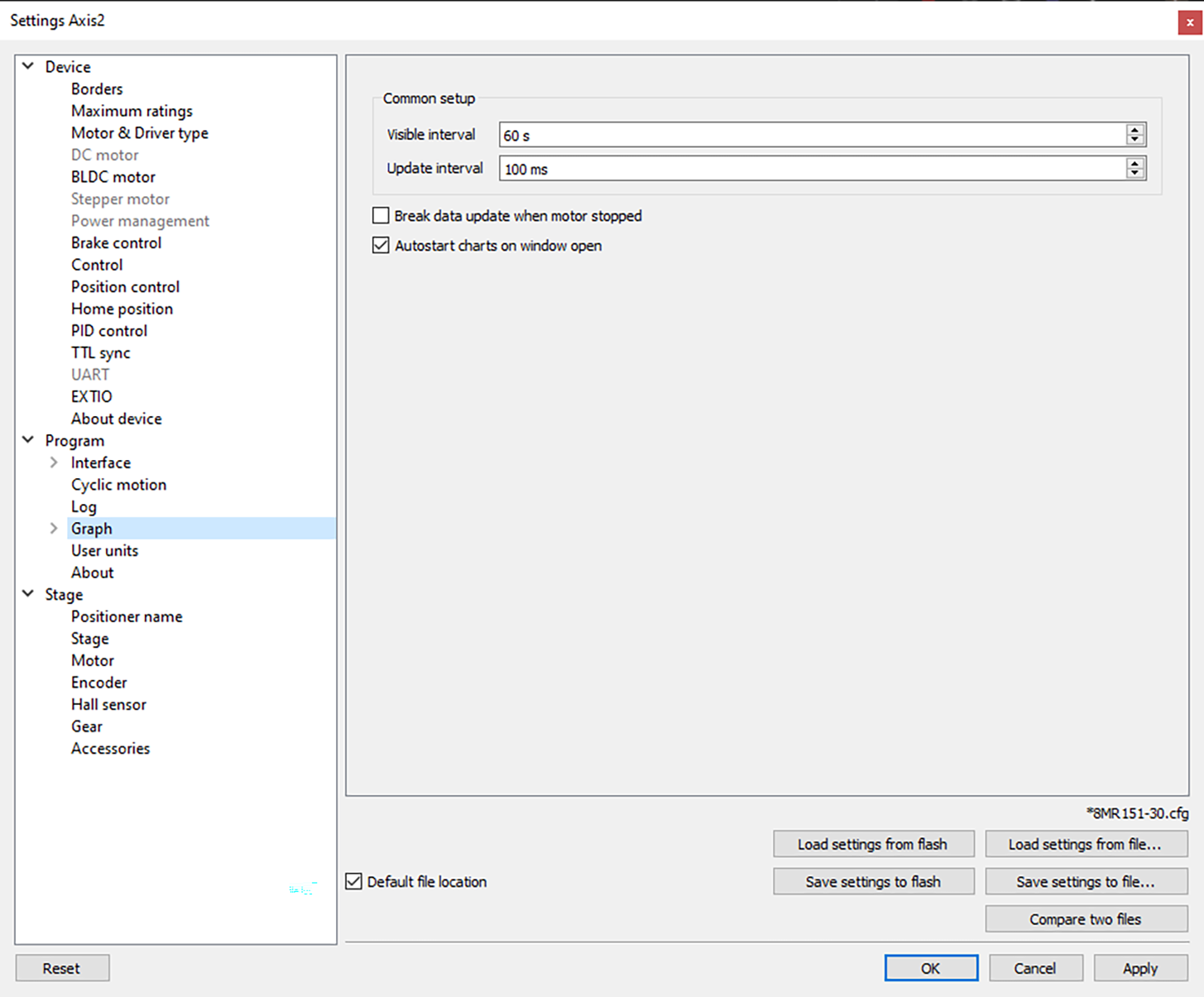Image resolution: width=1204 pixels, height=997 pixels.
Task: Uncheck Autostart charts on window open
Action: (x=381, y=246)
